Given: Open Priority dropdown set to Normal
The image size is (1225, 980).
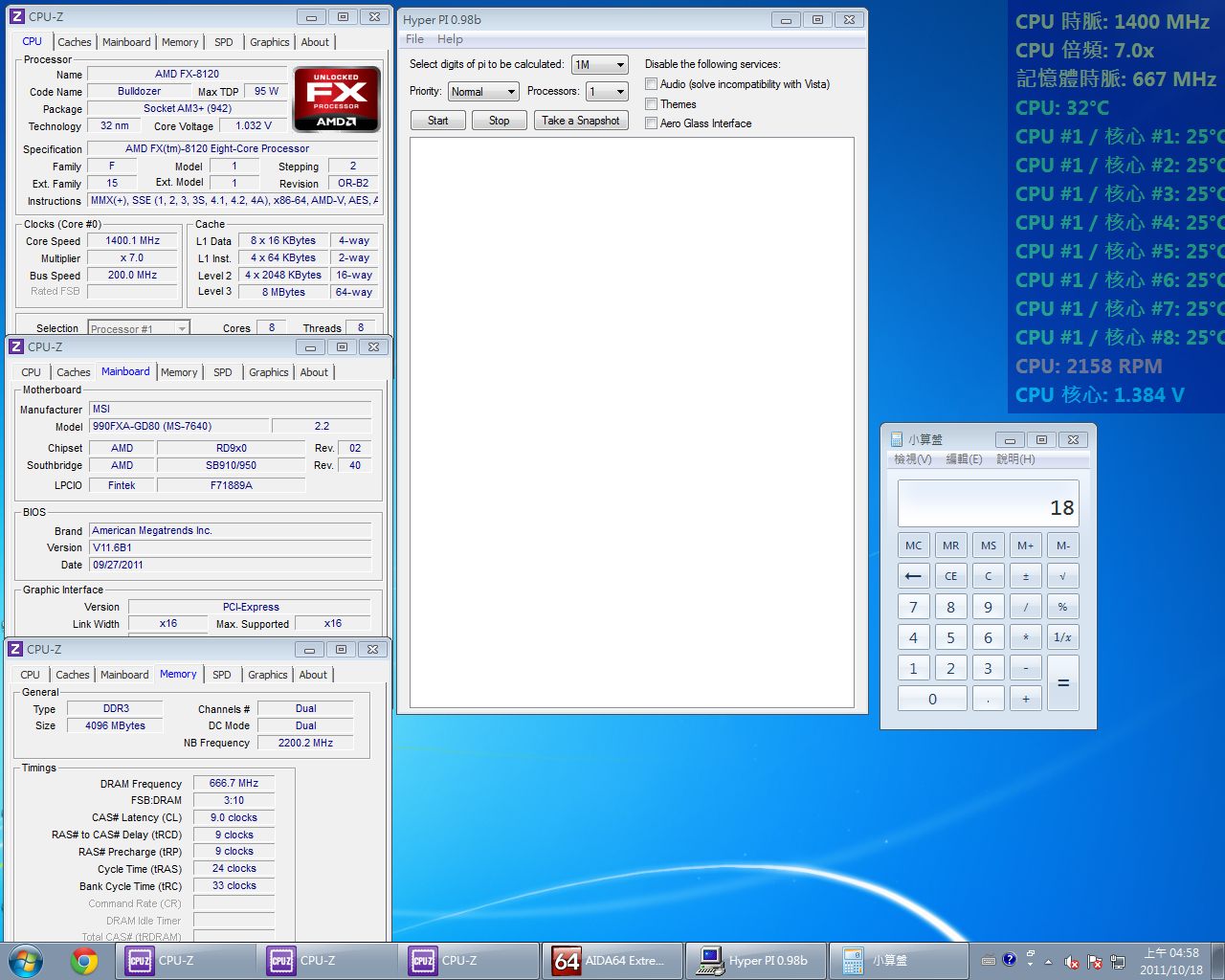Looking at the screenshot, I should [483, 92].
